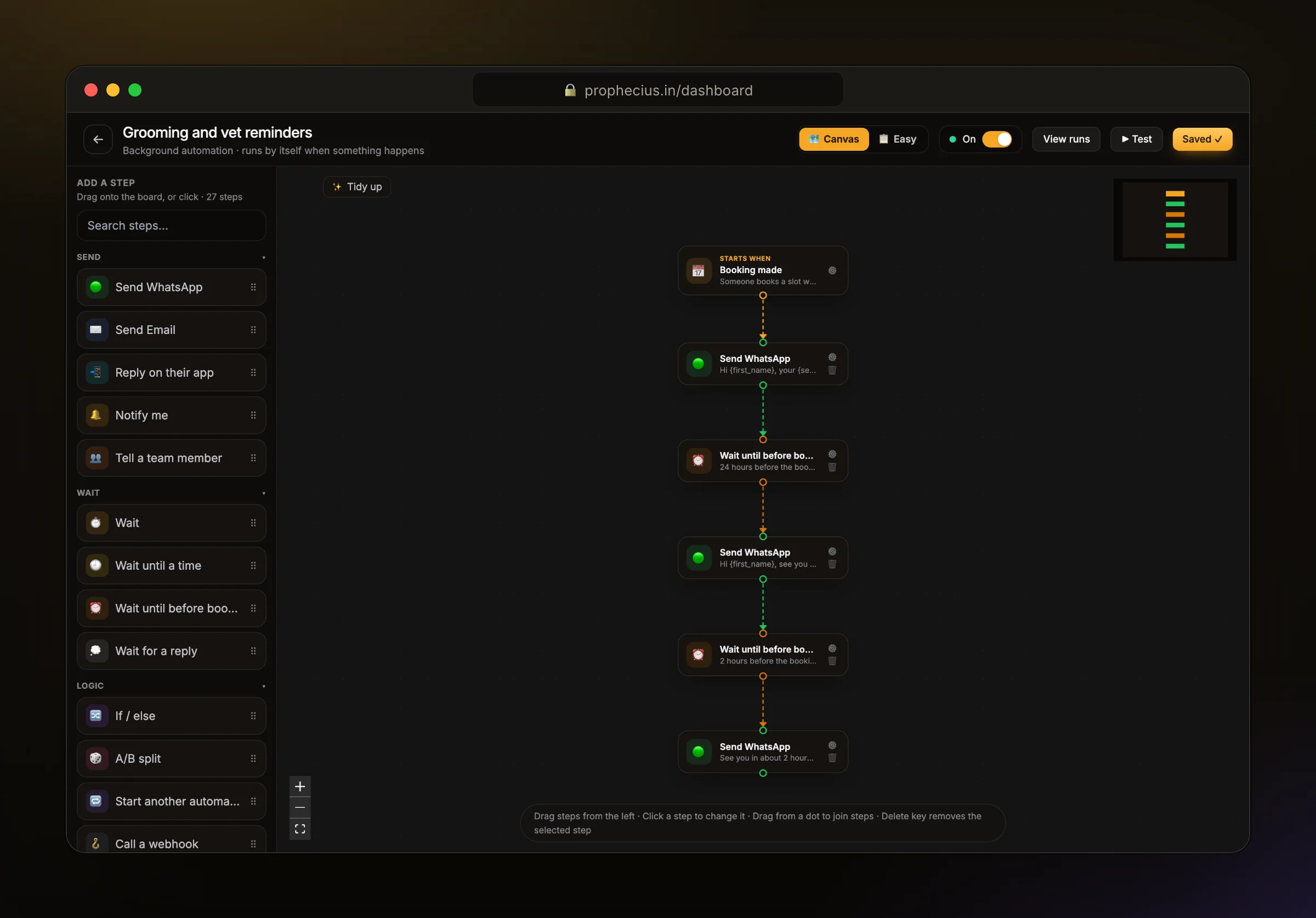Add a Wait until a time step

pyautogui.click(x=172, y=566)
